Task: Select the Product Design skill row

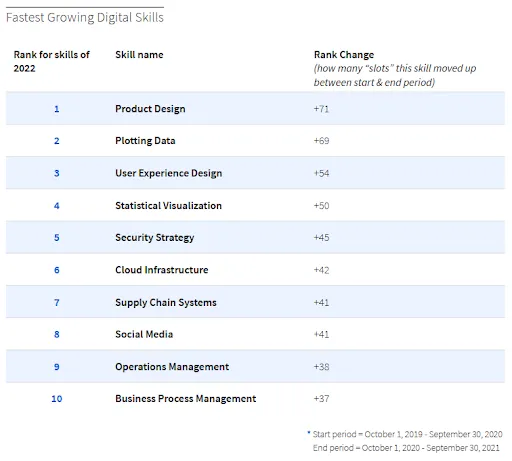Action: point(255,109)
